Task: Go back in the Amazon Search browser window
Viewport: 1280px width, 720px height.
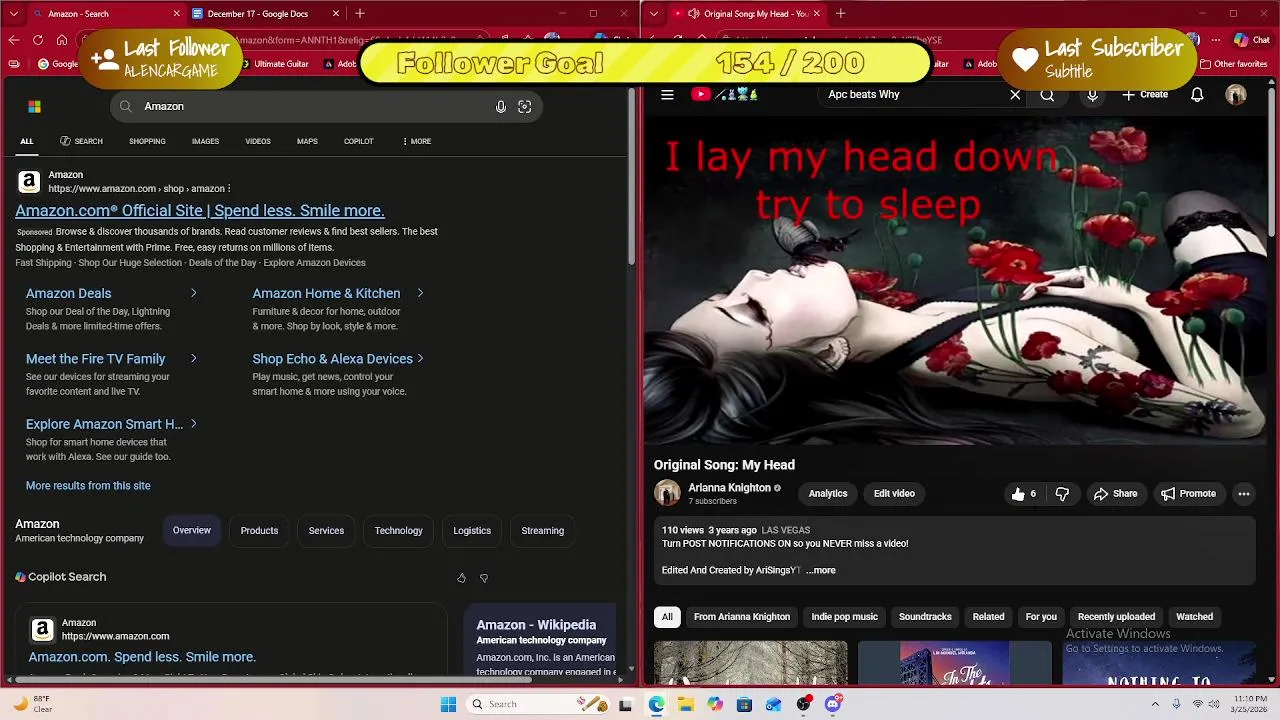Action: pos(14,40)
